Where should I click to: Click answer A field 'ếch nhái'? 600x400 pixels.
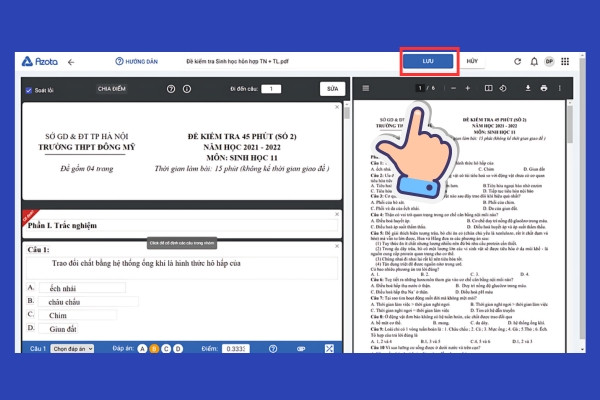point(82,288)
